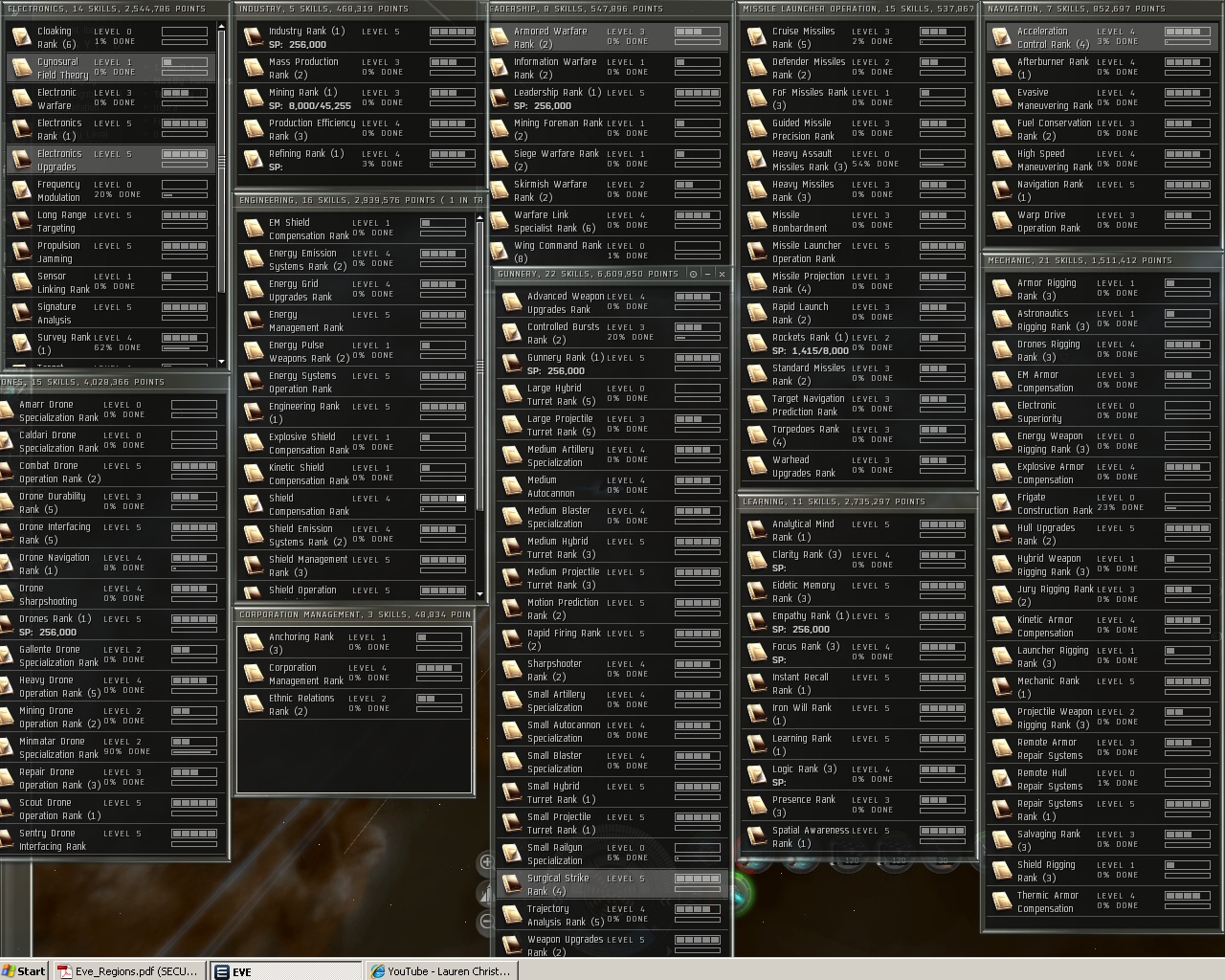Click the Cloaking skill book icon

coord(21,37)
